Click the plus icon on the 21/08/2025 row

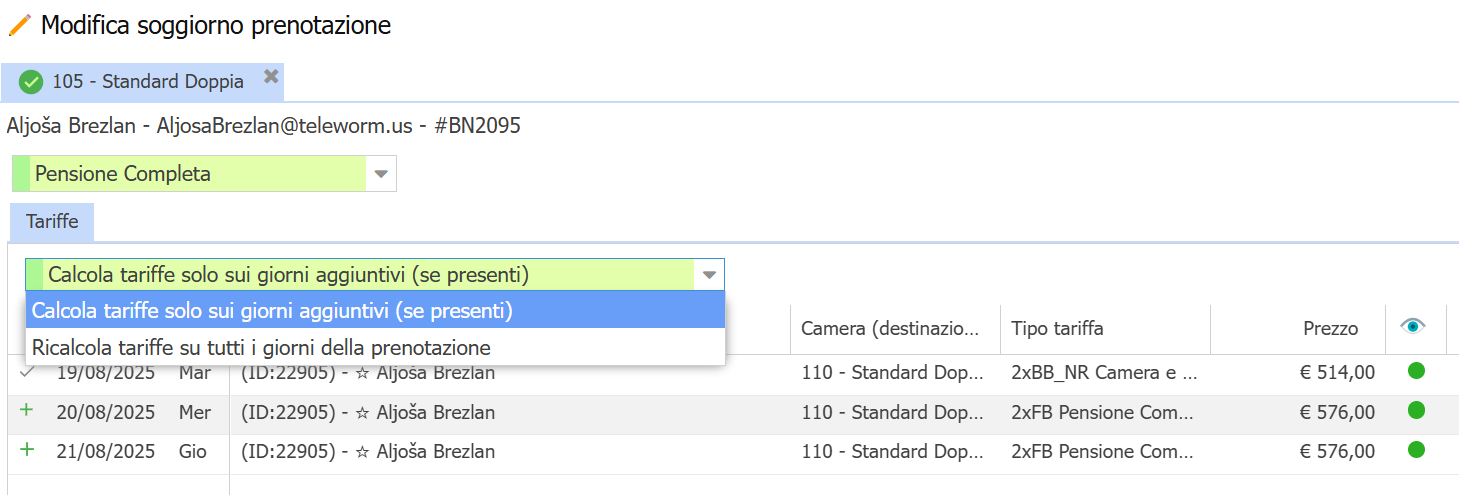(26, 450)
